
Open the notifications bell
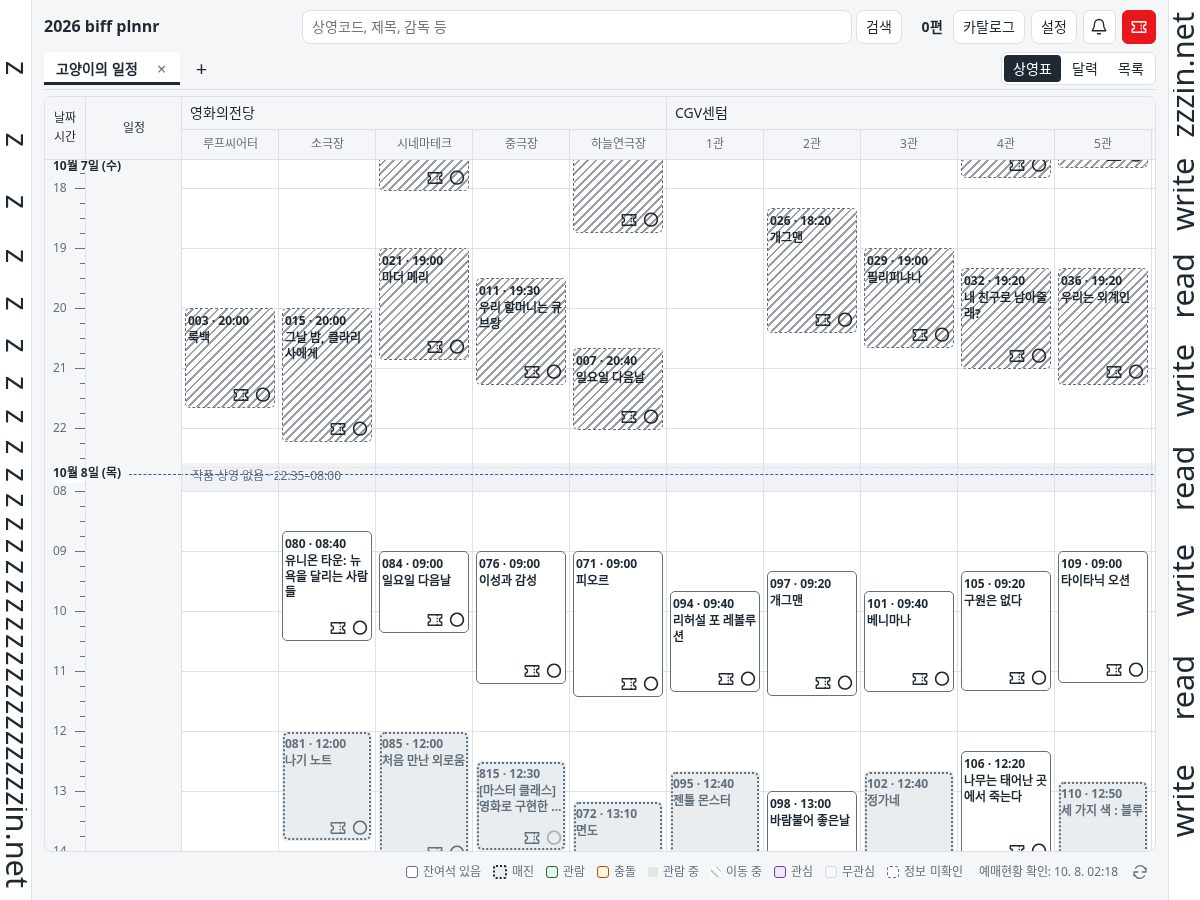(x=1099, y=27)
